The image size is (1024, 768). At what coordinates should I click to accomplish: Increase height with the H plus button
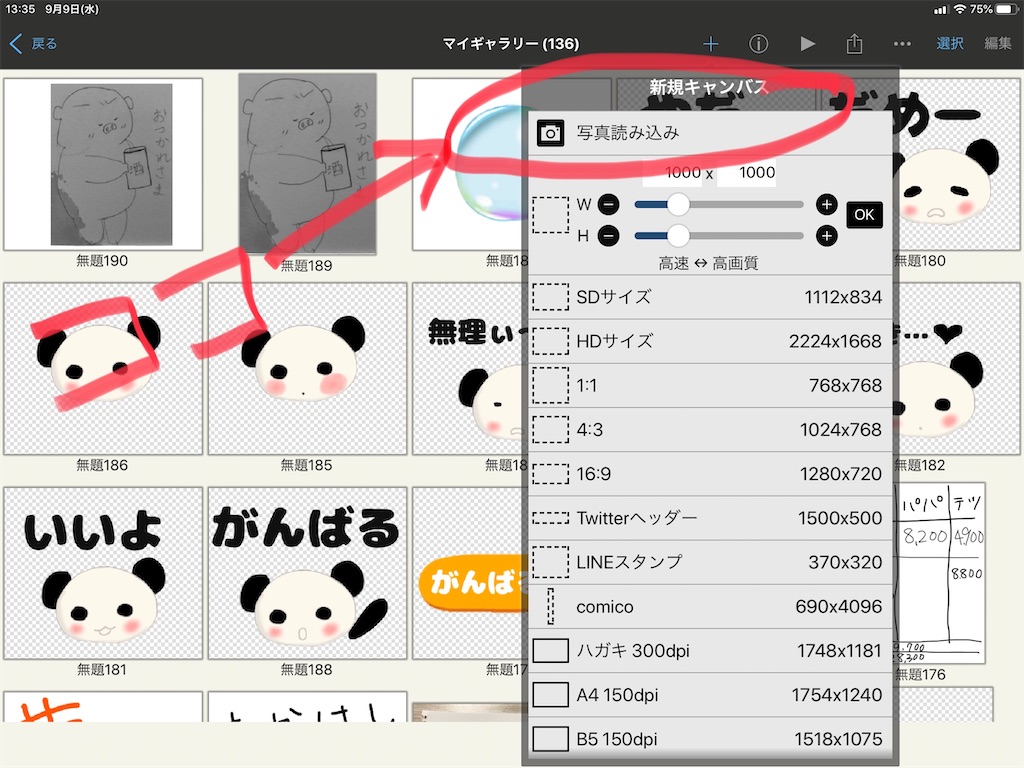click(826, 235)
